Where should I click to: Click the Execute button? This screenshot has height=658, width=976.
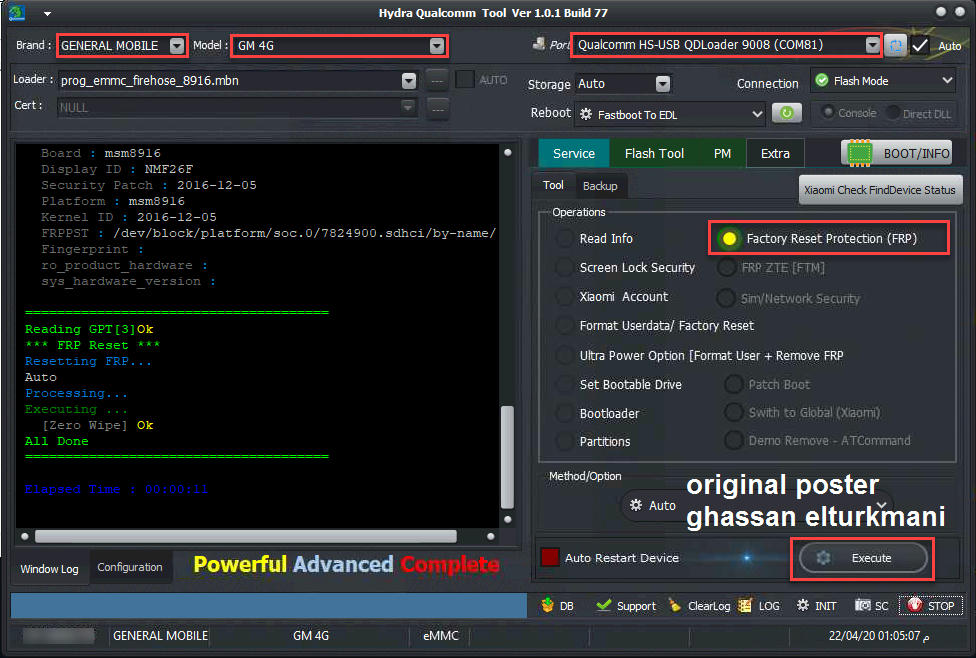pyautogui.click(x=863, y=558)
